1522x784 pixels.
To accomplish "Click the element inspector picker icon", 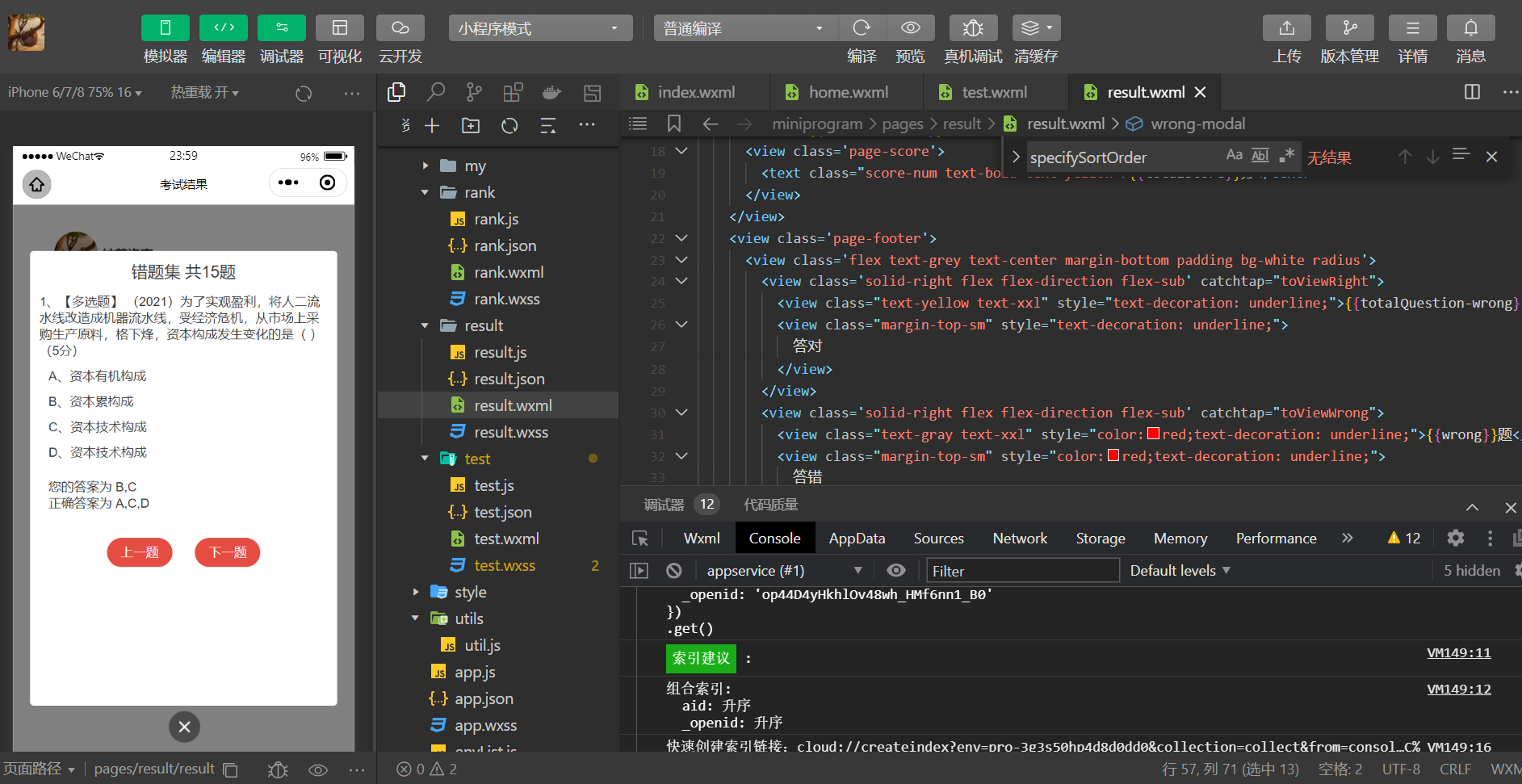I will [x=640, y=539].
